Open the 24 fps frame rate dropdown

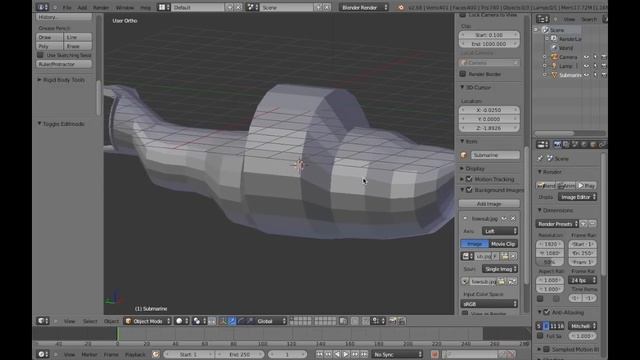click(582, 280)
